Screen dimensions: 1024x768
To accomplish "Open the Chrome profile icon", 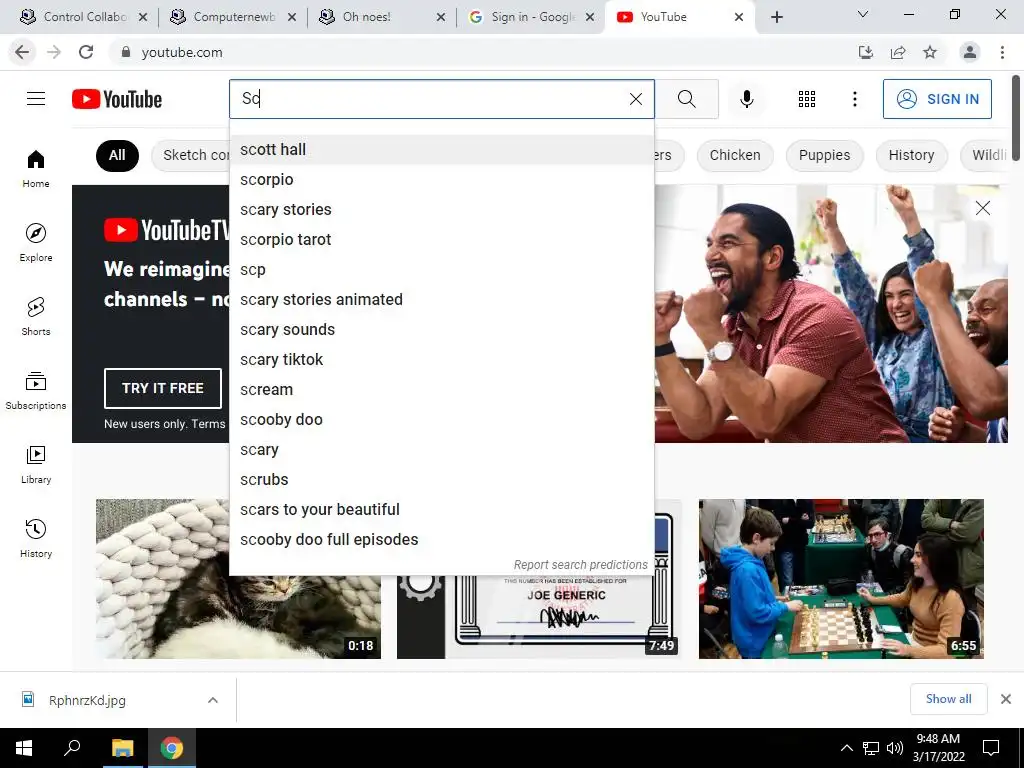I will pos(970,52).
